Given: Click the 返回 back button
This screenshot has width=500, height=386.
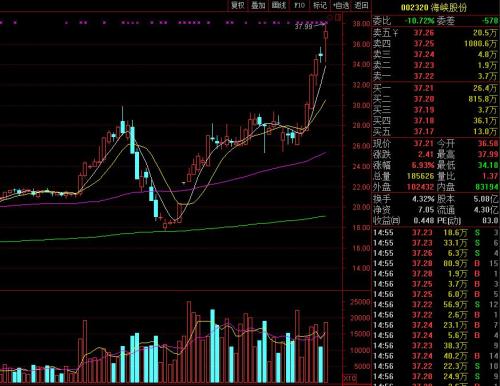Looking at the screenshot, I should (361, 5).
